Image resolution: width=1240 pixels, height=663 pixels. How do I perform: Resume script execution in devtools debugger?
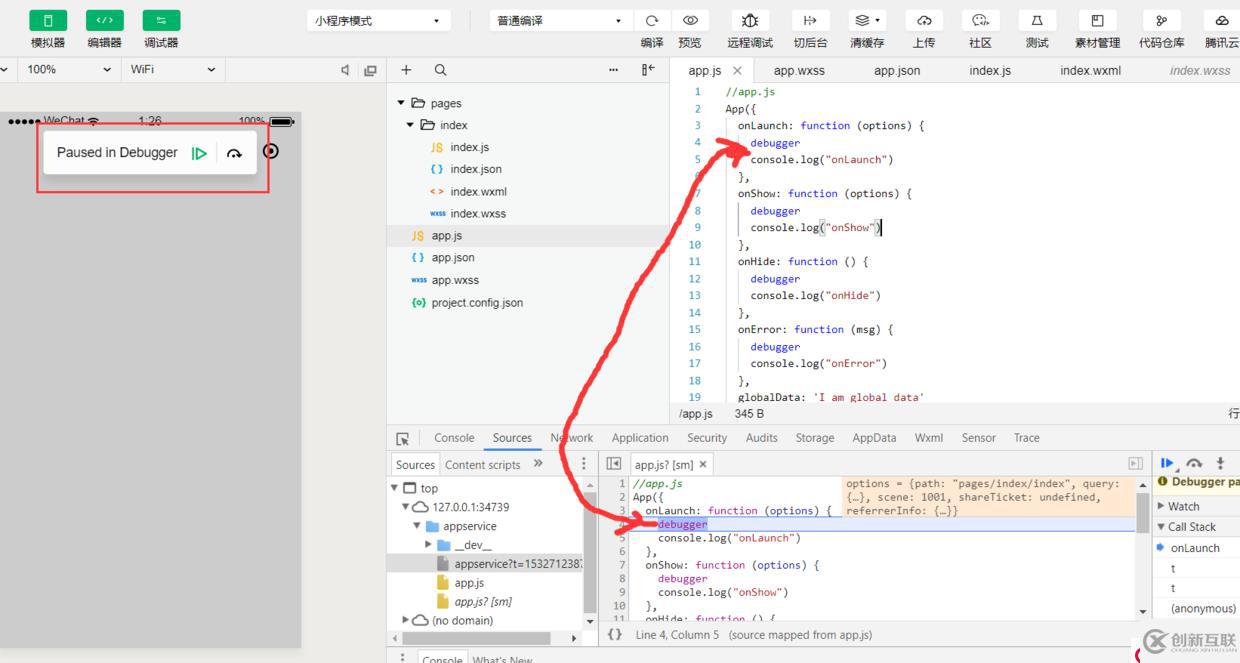pyautogui.click(x=1167, y=463)
